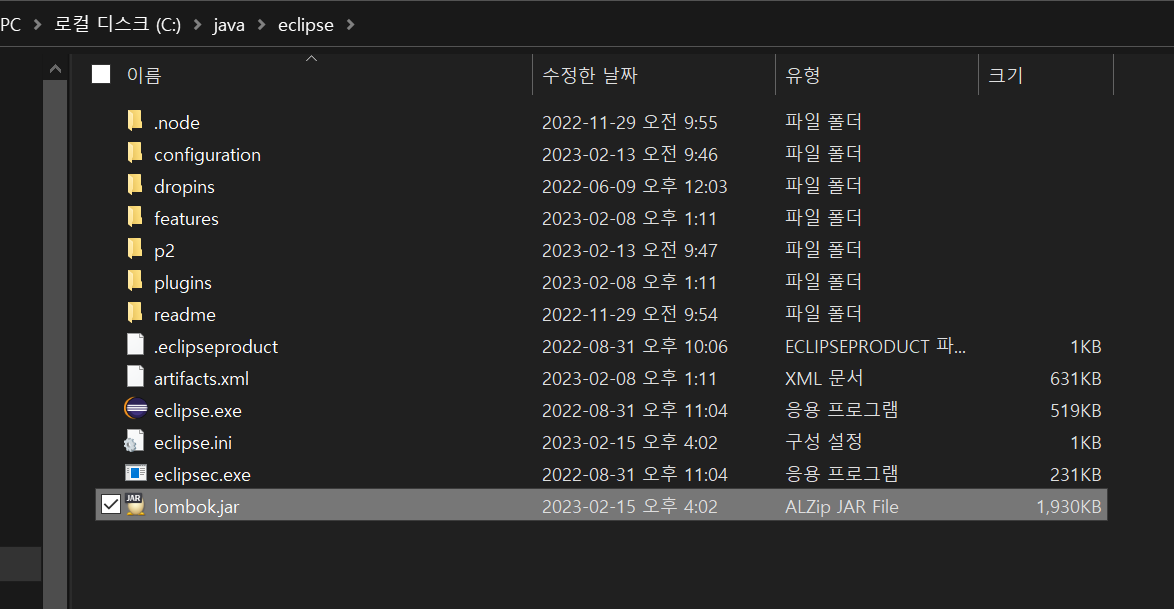Click the plugins folder icon
Screen dimensions: 1174x609
(x=135, y=281)
